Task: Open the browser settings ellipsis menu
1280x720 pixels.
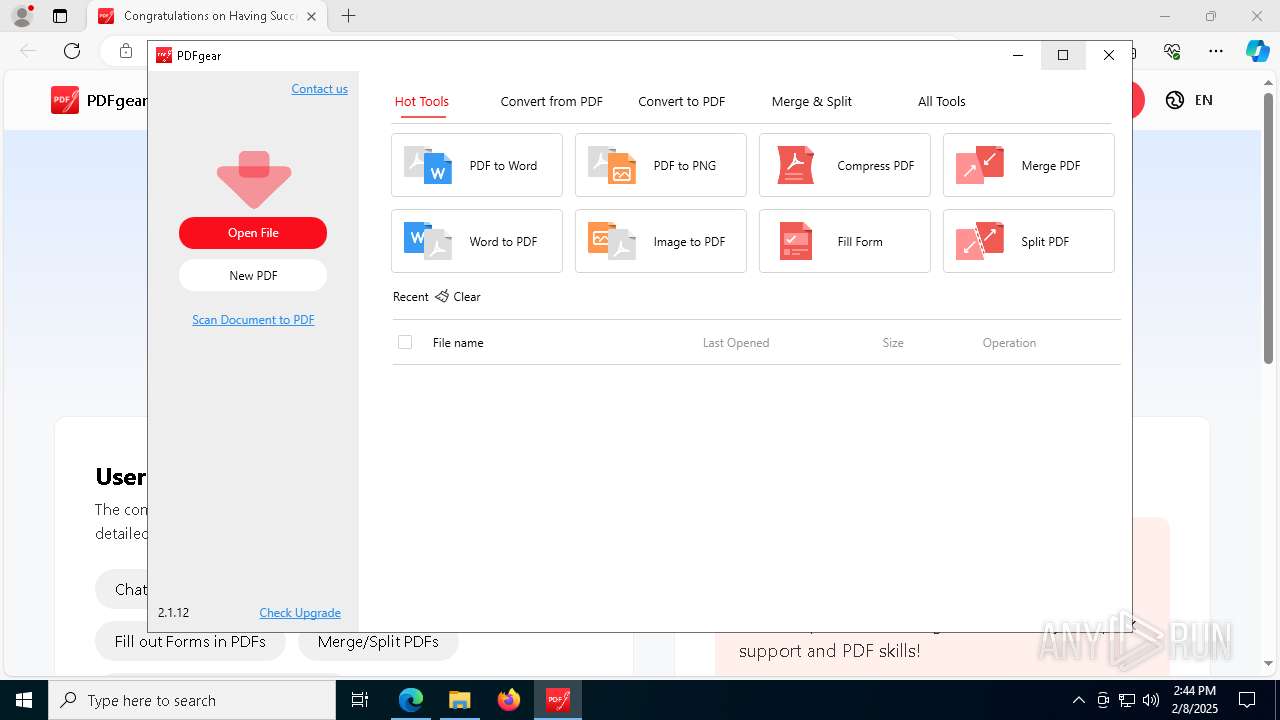Action: [x=1216, y=51]
